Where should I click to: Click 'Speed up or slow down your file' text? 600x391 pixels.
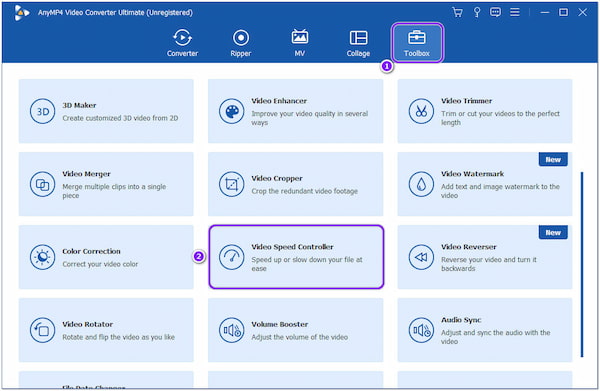tap(307, 264)
